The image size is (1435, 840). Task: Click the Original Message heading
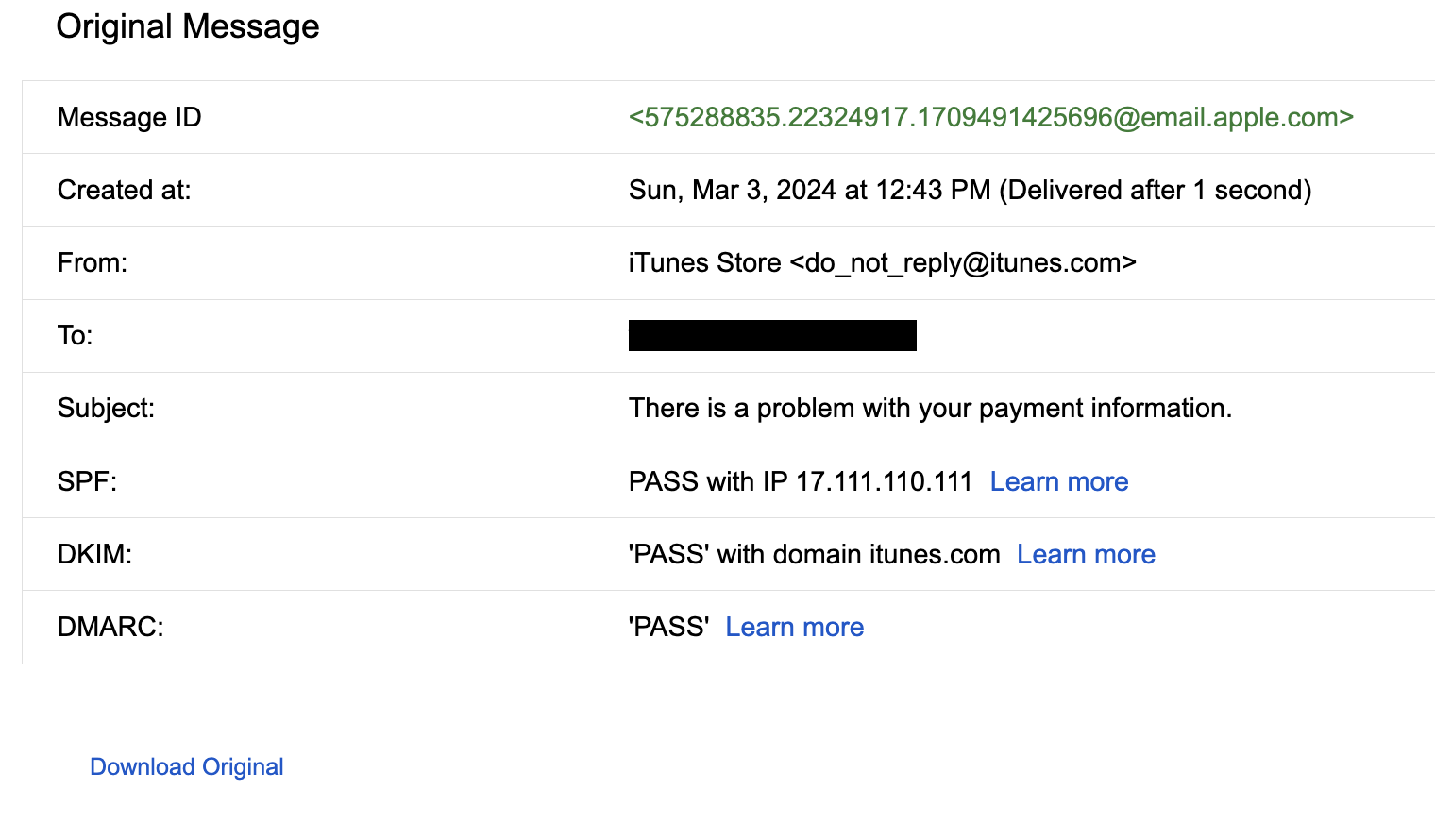coord(188,26)
